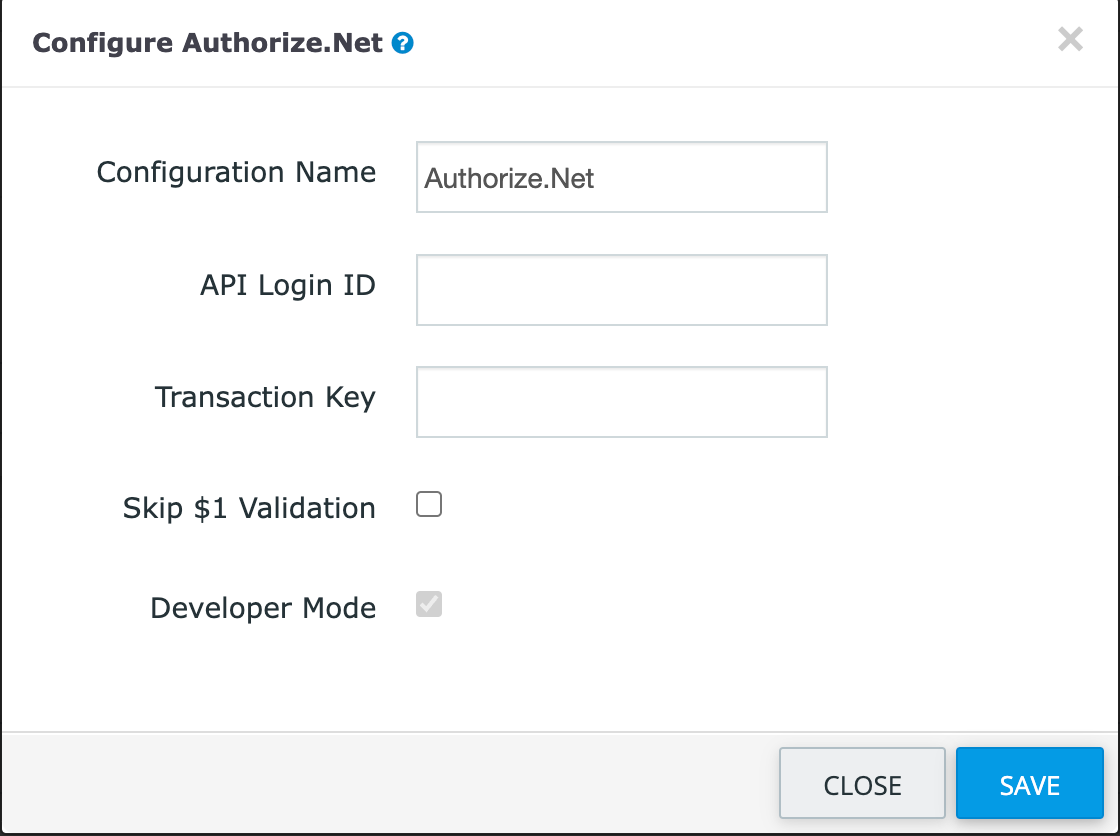Close the dialog with the X icon
Screen dimensions: 1120x836
[x=1070, y=39]
